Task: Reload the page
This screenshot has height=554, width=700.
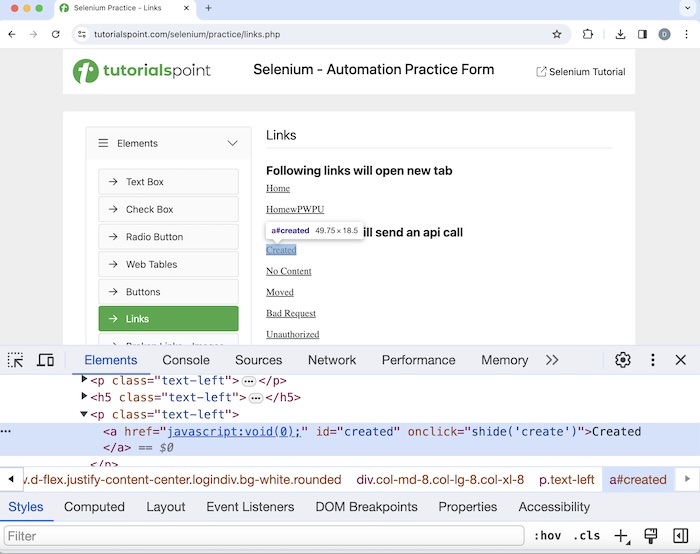Action: (x=56, y=34)
